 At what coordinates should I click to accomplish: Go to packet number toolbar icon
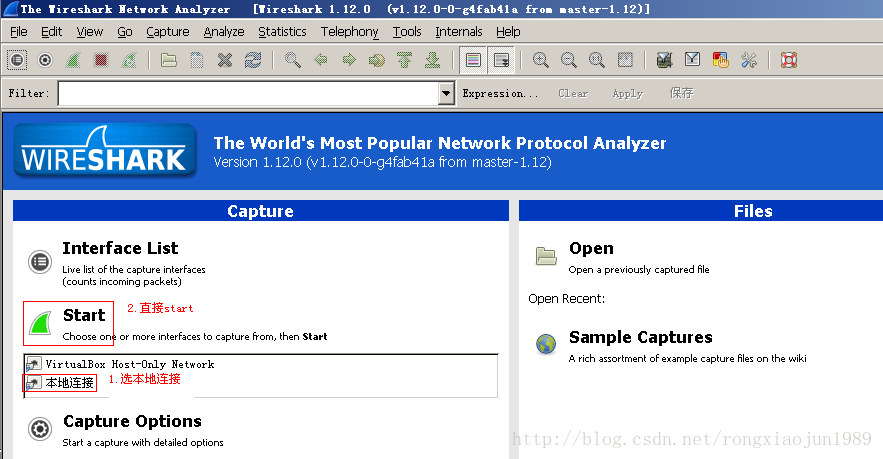coord(377,60)
